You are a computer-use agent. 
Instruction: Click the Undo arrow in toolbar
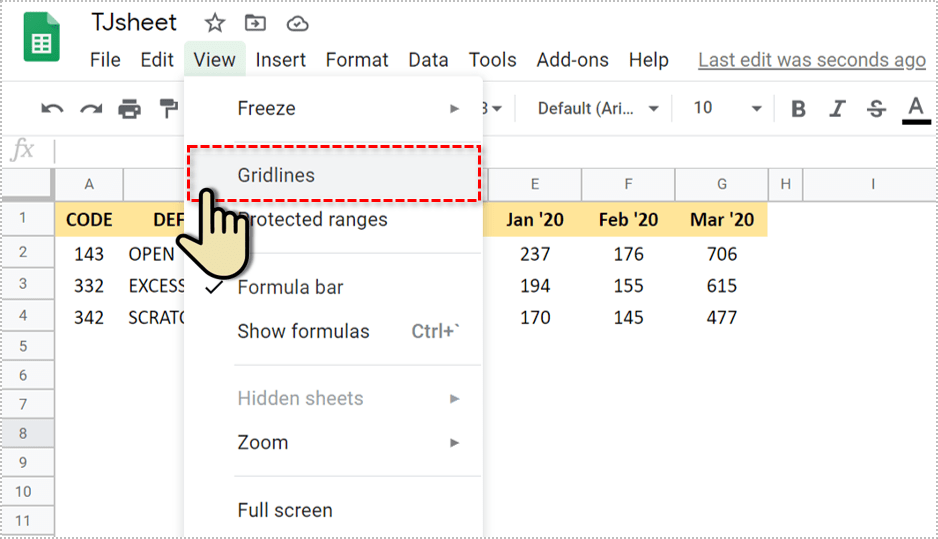[53, 108]
